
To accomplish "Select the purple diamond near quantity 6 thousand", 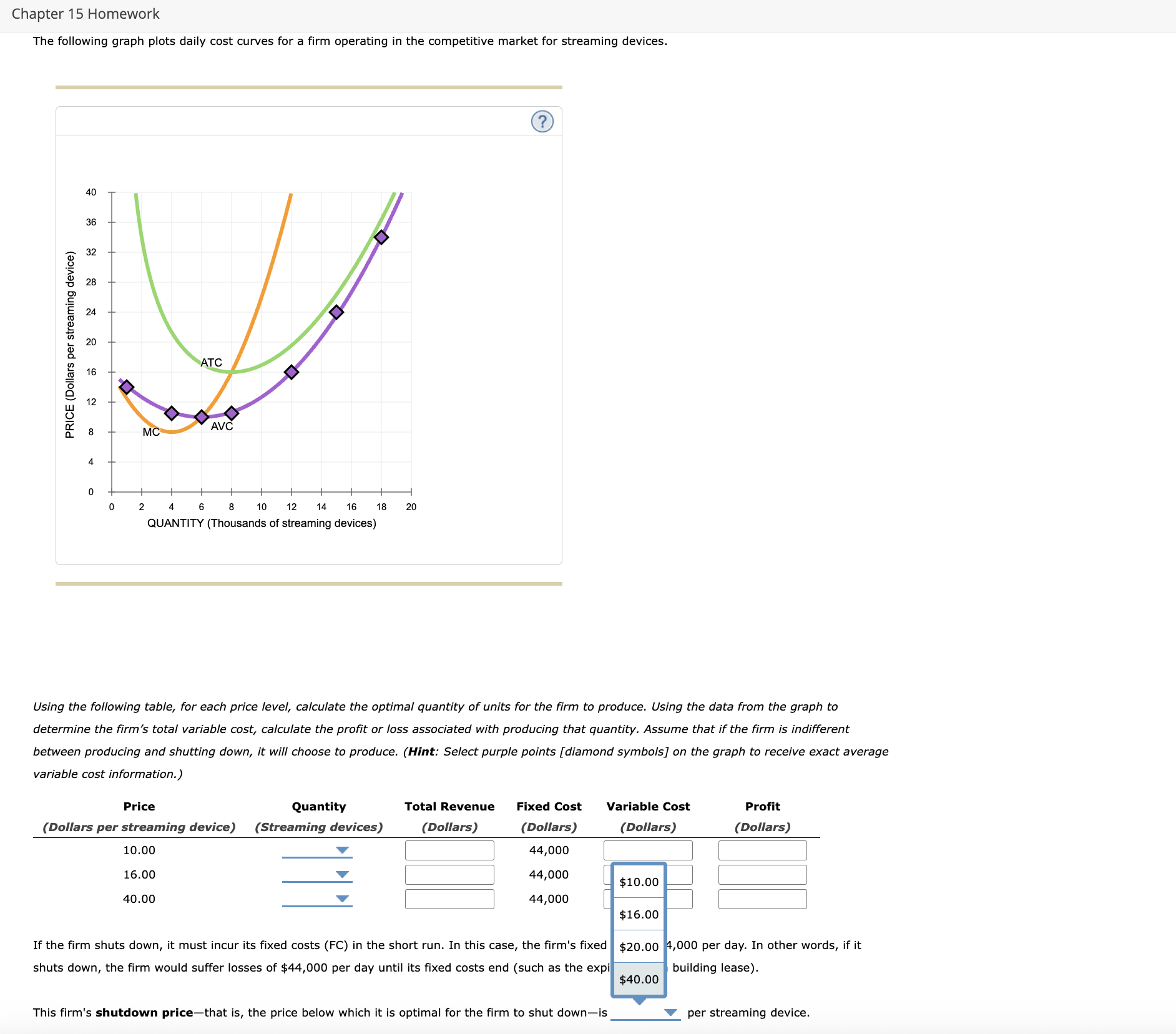I will [202, 417].
